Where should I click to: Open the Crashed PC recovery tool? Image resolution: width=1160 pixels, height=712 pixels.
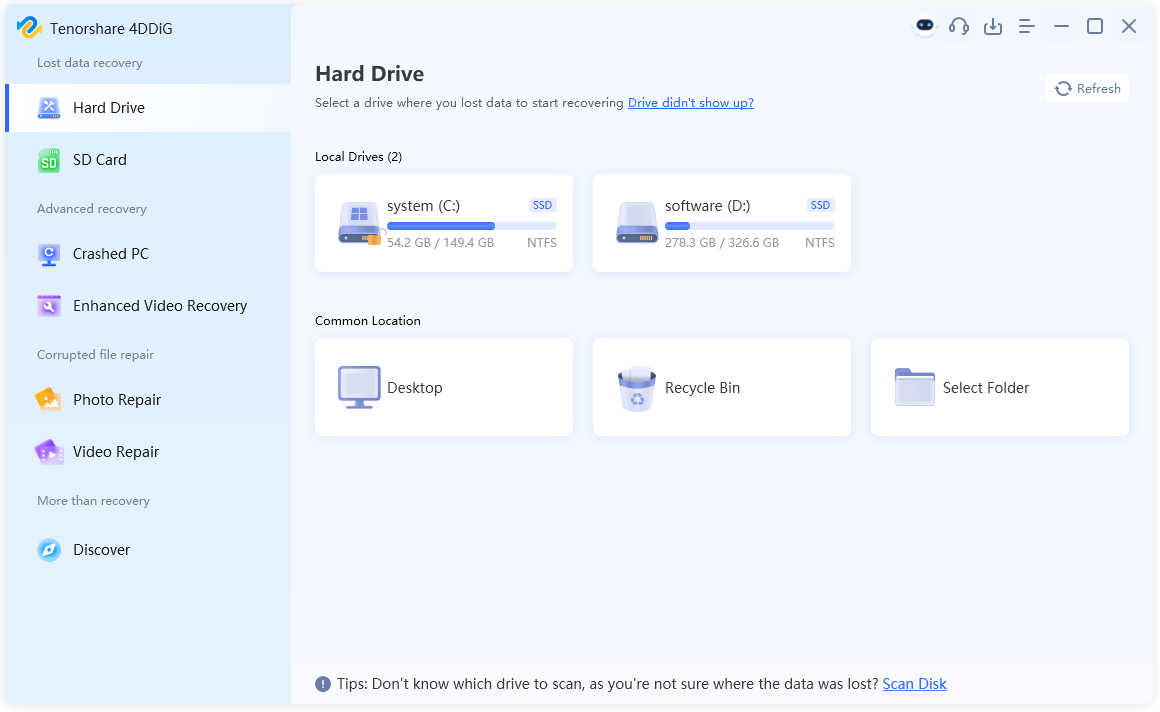click(x=112, y=254)
